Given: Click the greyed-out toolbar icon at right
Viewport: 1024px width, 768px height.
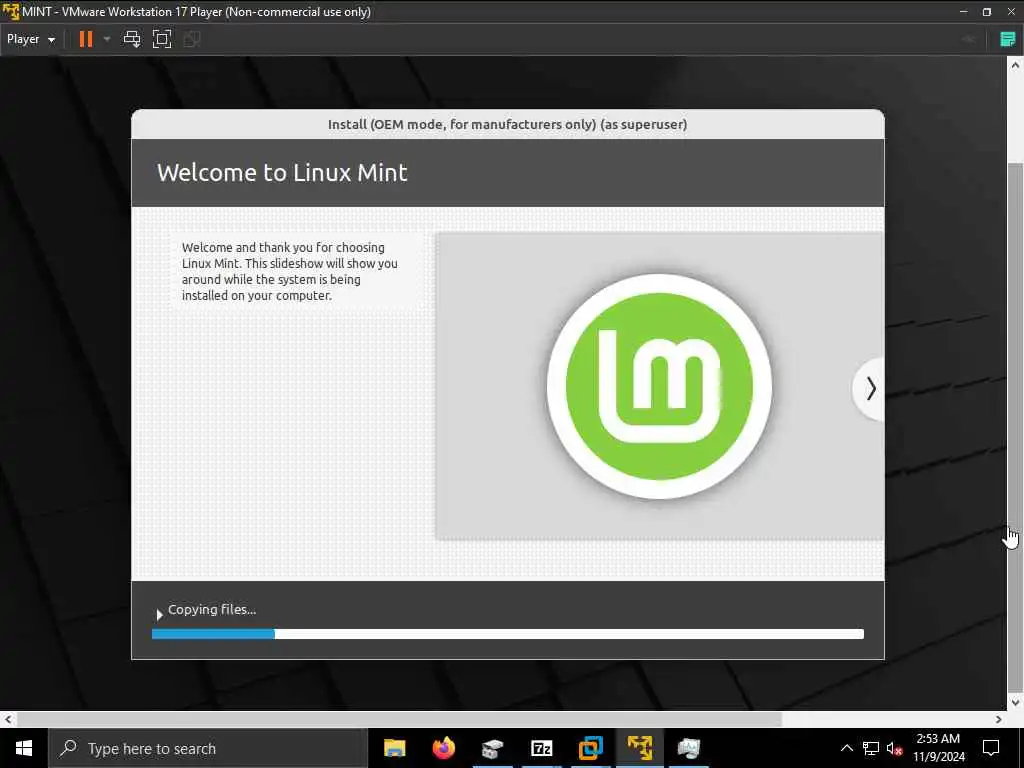Looking at the screenshot, I should [x=969, y=39].
